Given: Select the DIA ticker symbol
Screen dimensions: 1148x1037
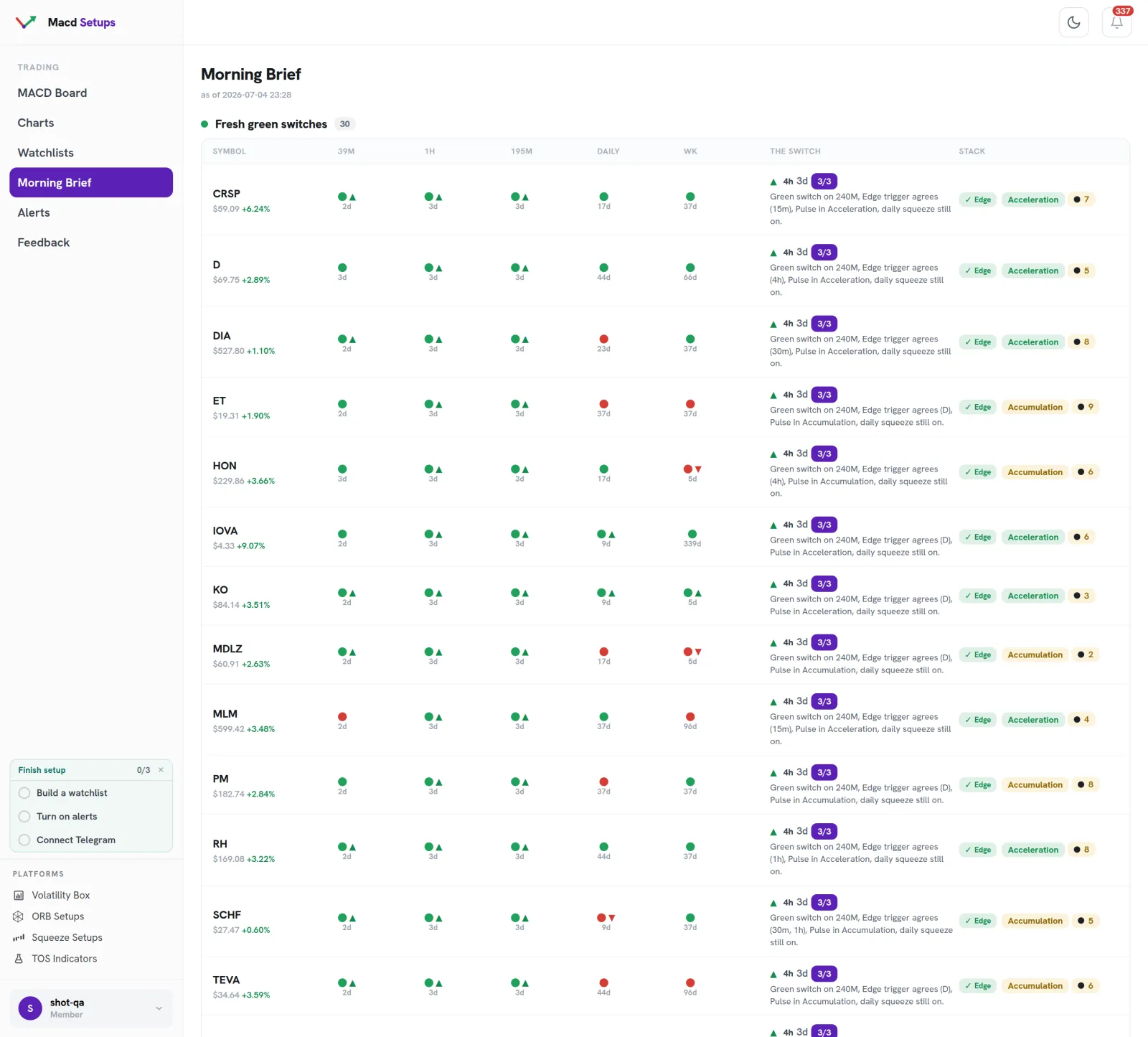Looking at the screenshot, I should click(222, 336).
